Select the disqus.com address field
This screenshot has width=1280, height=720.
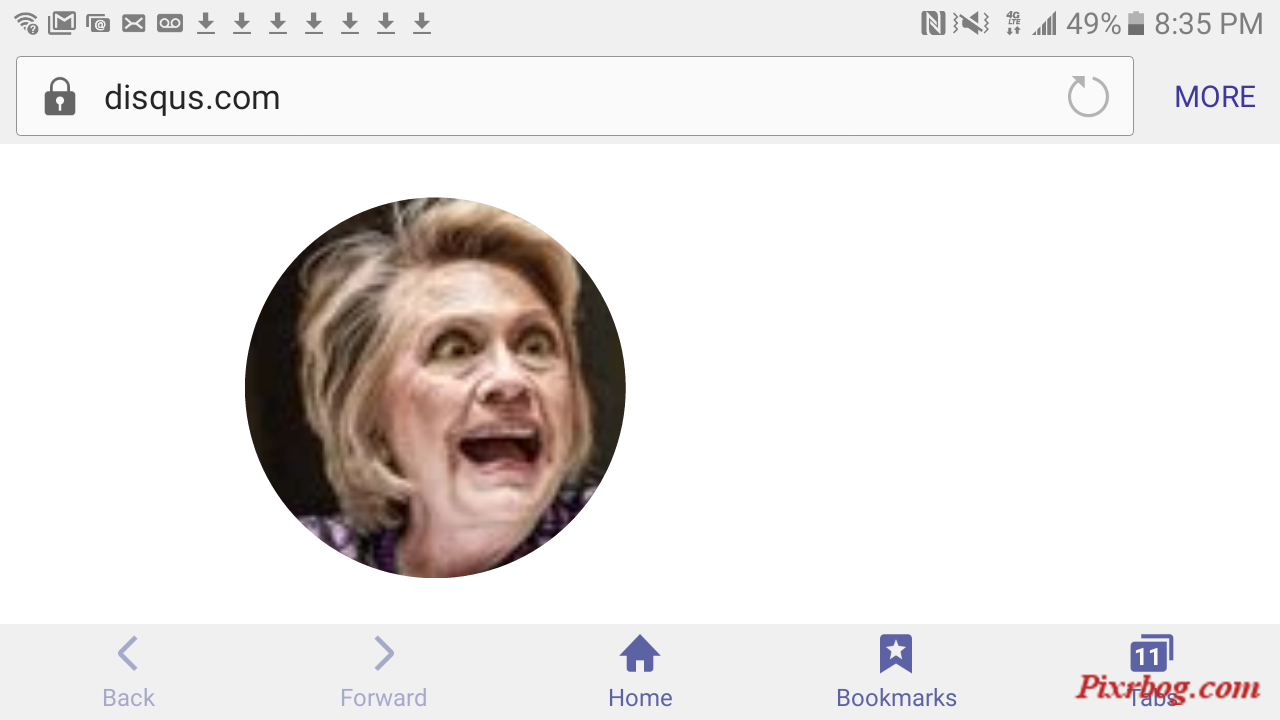click(575, 96)
